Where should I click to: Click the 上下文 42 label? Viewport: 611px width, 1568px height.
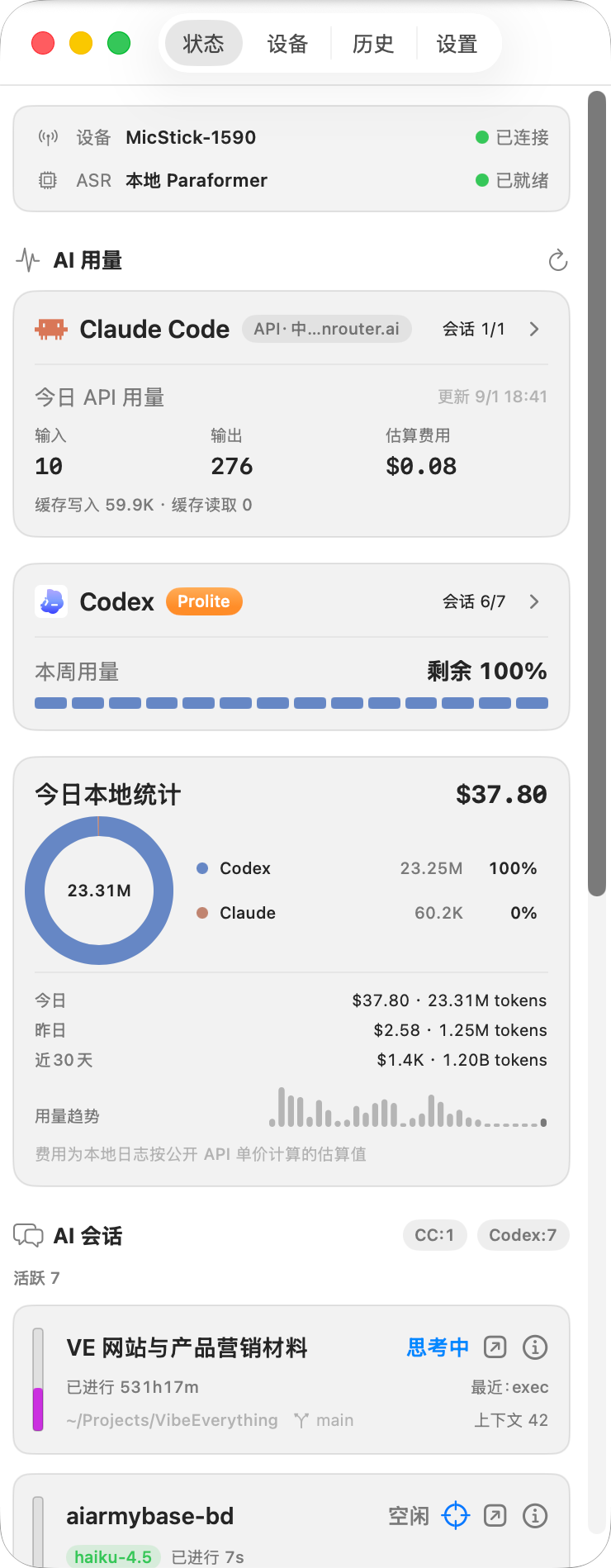click(x=511, y=1420)
